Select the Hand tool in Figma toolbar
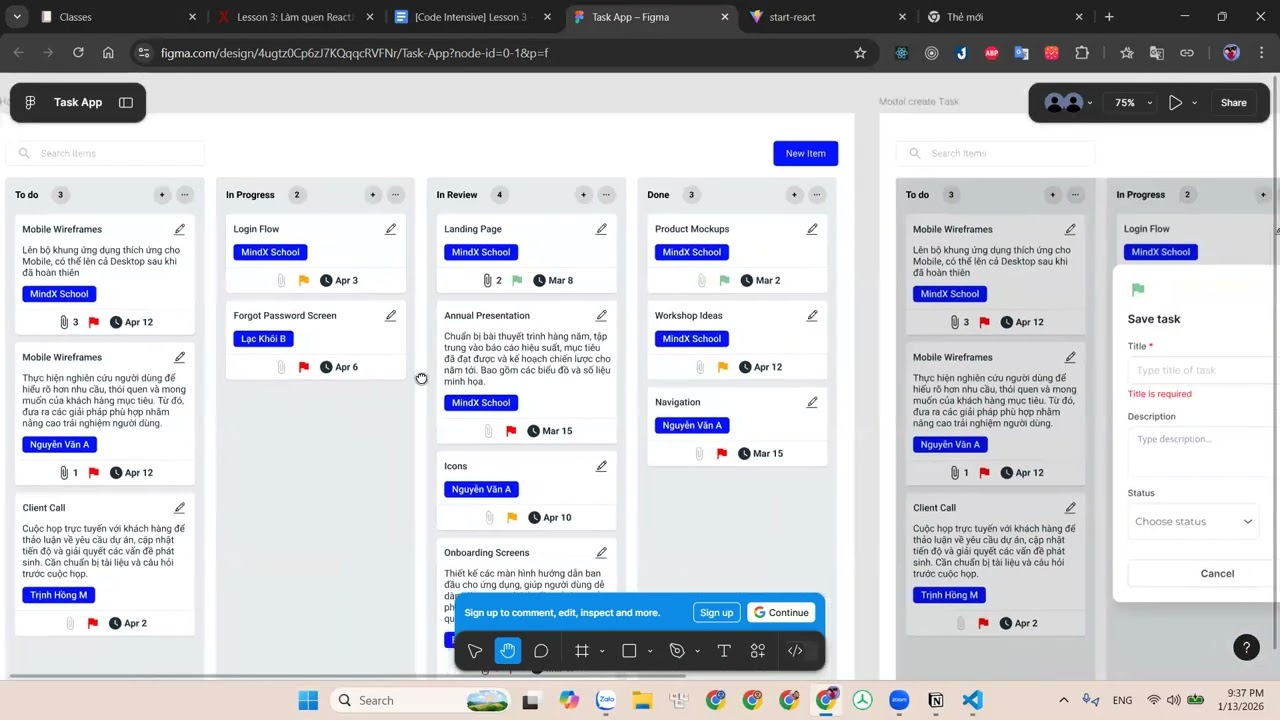 508,651
